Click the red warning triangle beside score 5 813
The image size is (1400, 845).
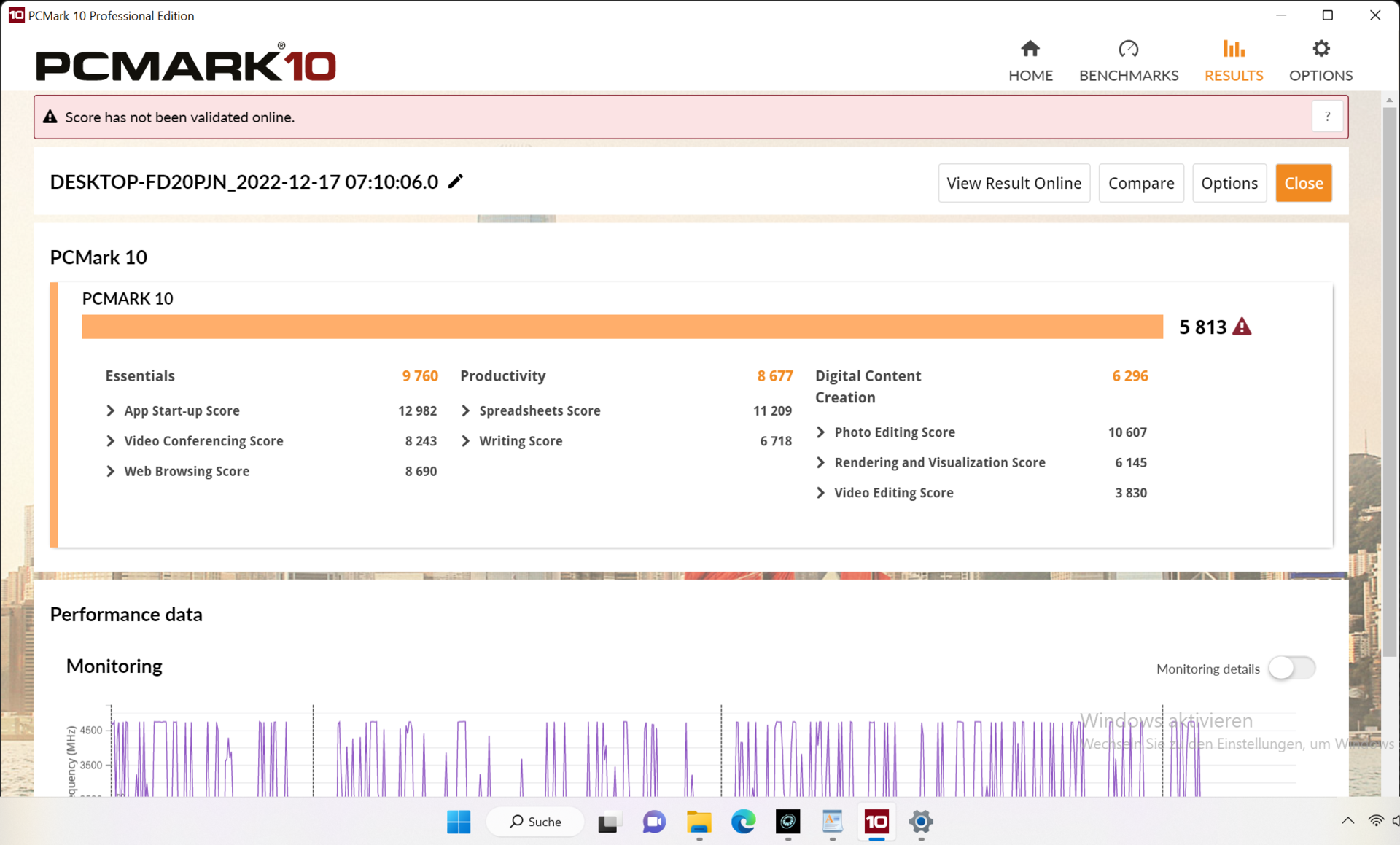[1242, 327]
